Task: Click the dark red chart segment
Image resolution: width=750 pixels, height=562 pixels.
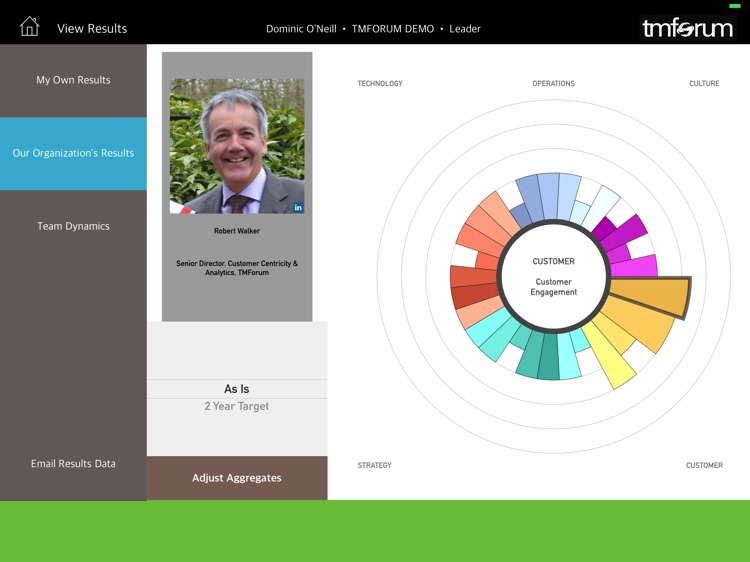Action: pyautogui.click(x=474, y=295)
